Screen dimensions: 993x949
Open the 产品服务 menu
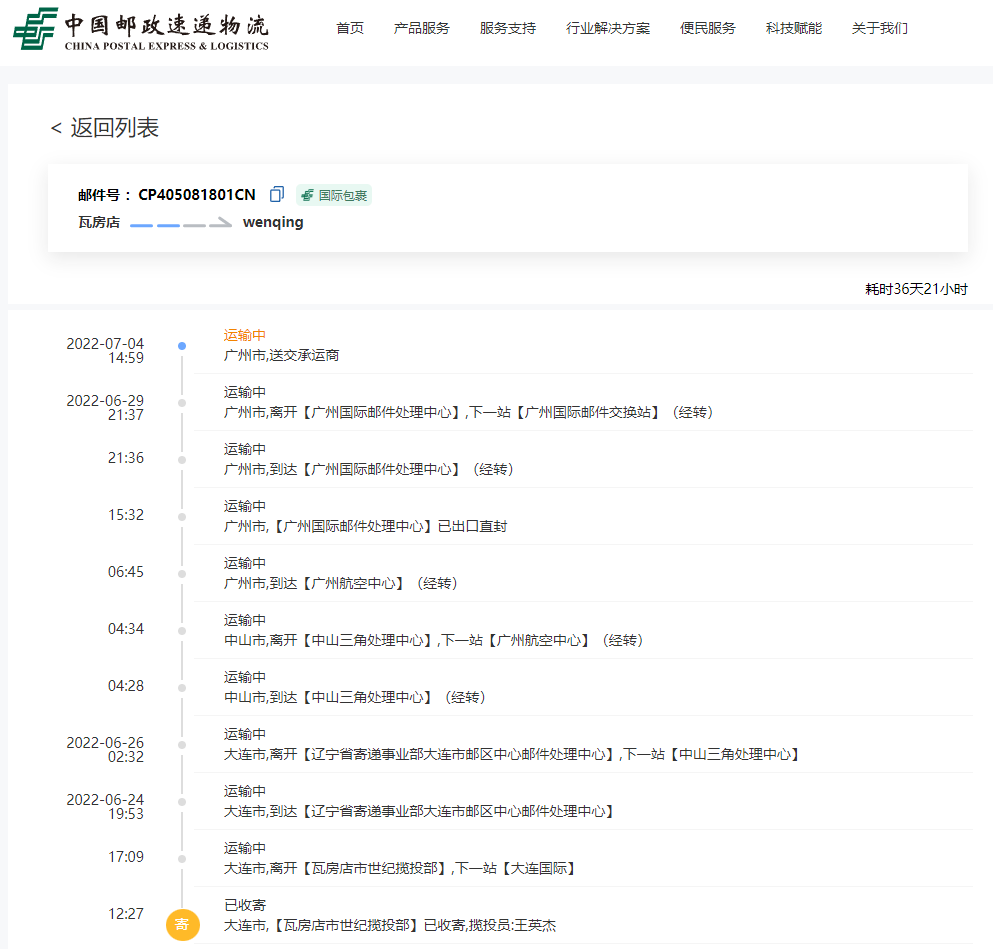tap(421, 28)
